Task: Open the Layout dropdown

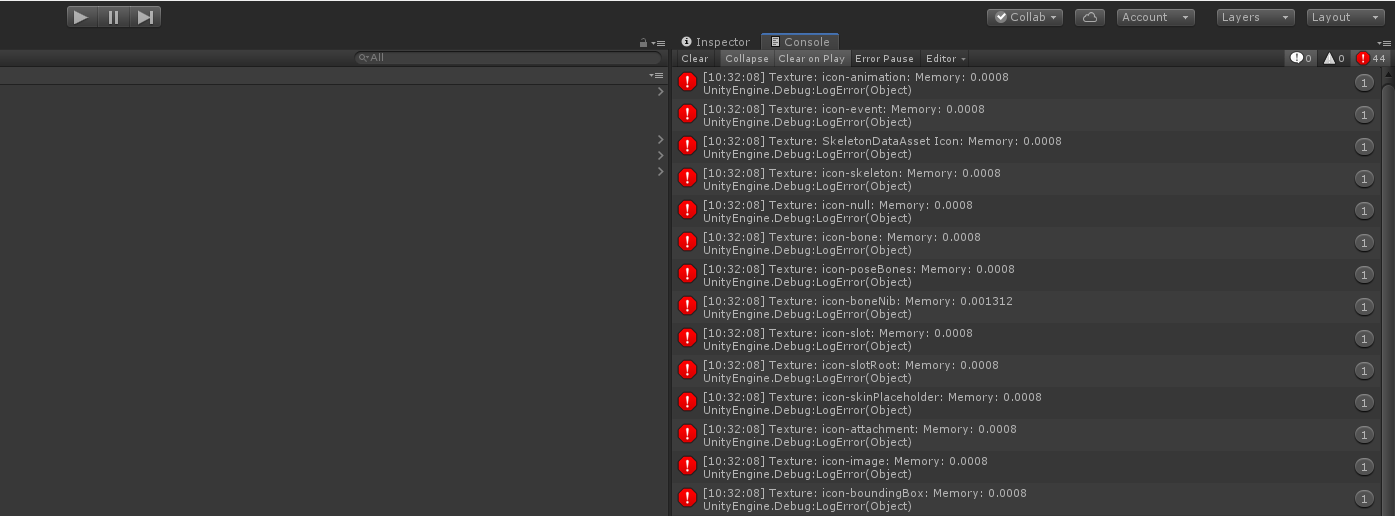Action: tap(1345, 17)
